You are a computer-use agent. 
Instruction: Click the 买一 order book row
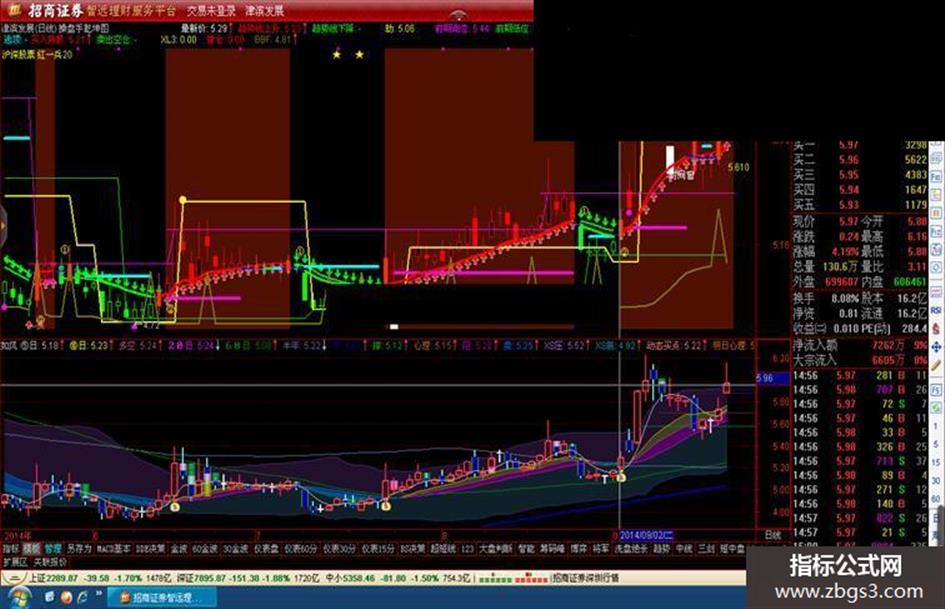click(860, 145)
